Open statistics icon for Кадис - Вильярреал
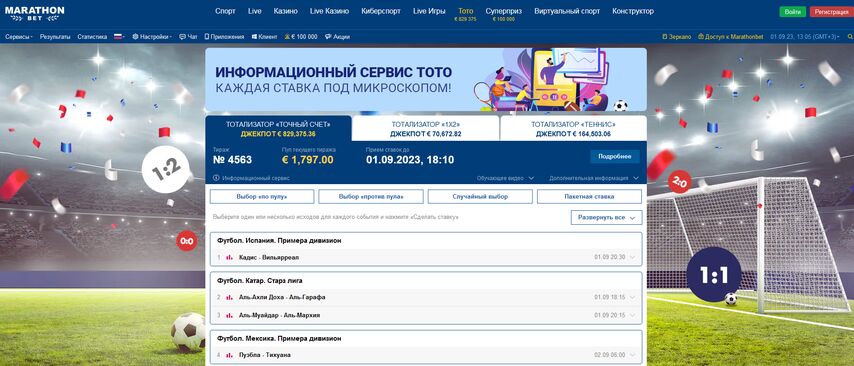Viewport: 854px width, 366px height. (229, 257)
